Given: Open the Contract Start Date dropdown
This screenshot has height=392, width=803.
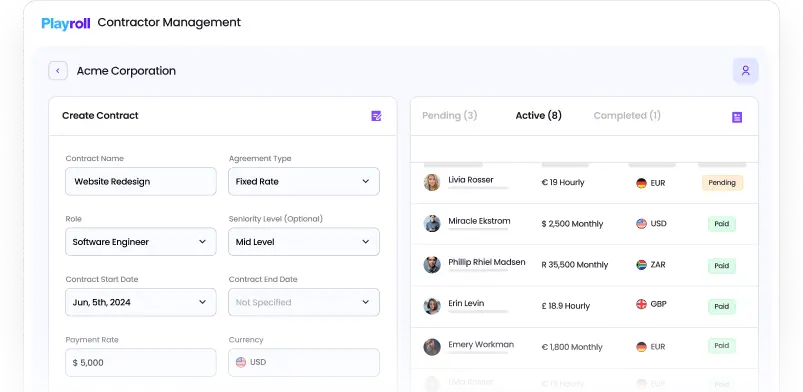Looking at the screenshot, I should tap(141, 302).
